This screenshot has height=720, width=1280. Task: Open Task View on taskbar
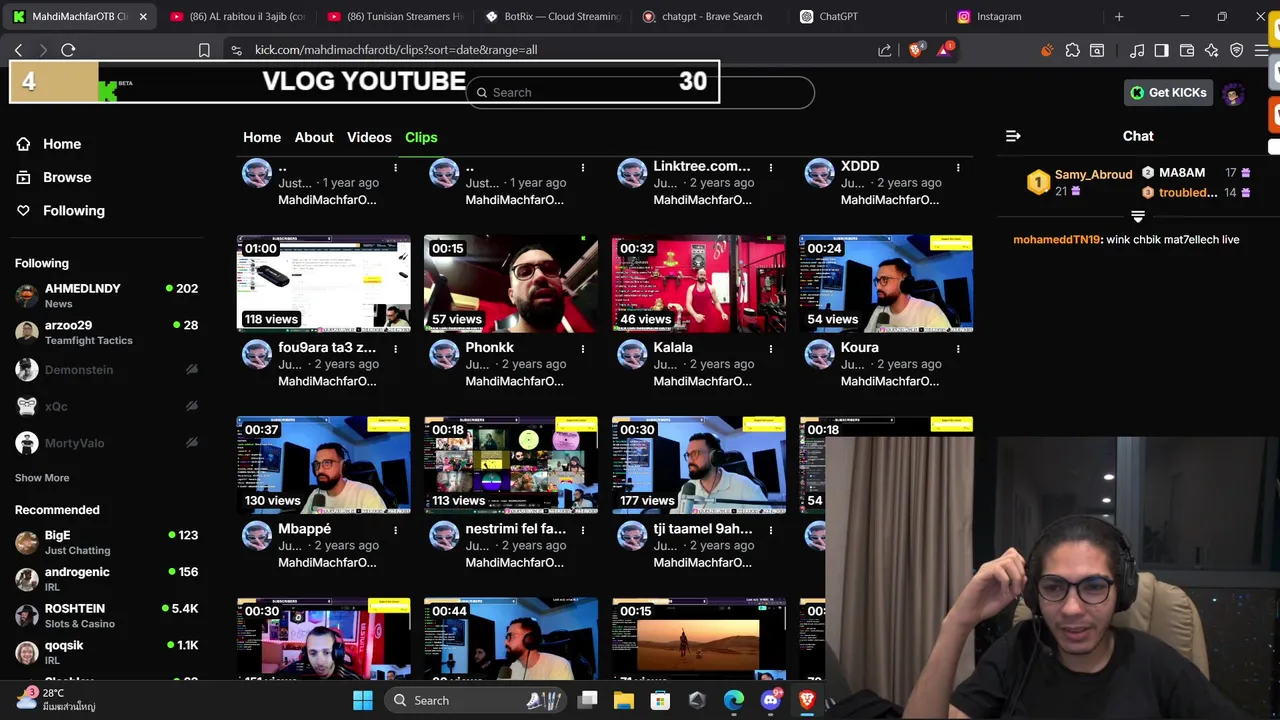click(x=588, y=700)
